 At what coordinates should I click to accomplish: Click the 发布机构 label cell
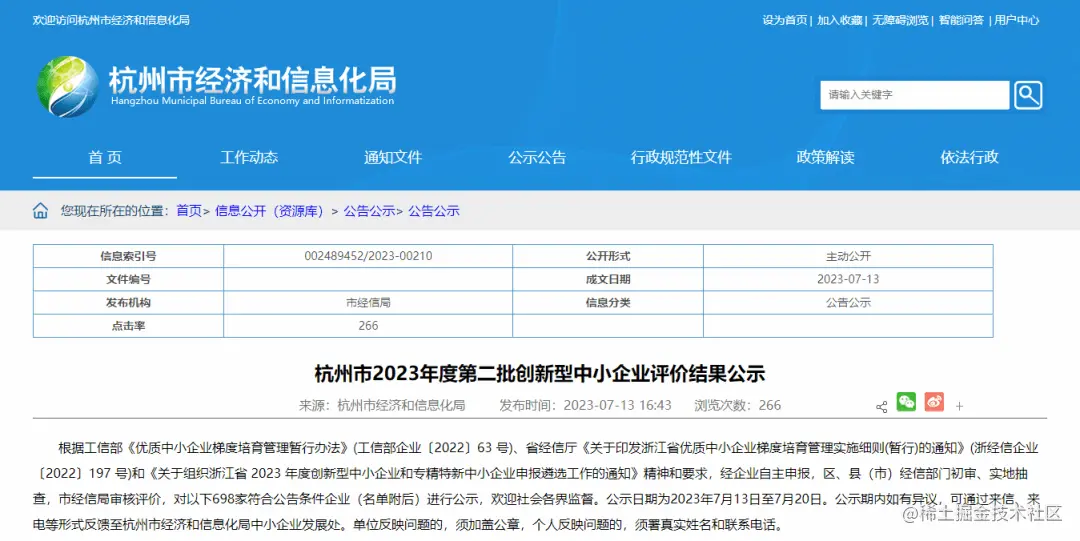pyautogui.click(x=128, y=303)
